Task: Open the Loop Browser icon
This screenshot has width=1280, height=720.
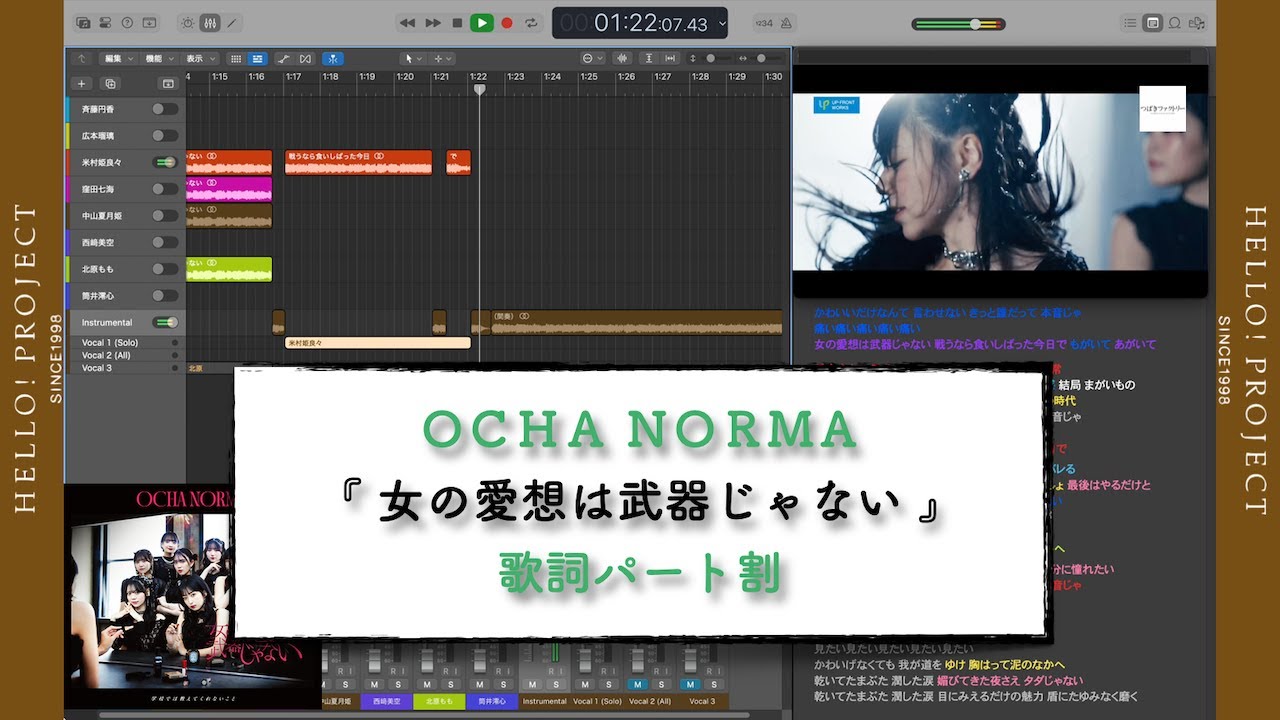Action: tap(1174, 22)
